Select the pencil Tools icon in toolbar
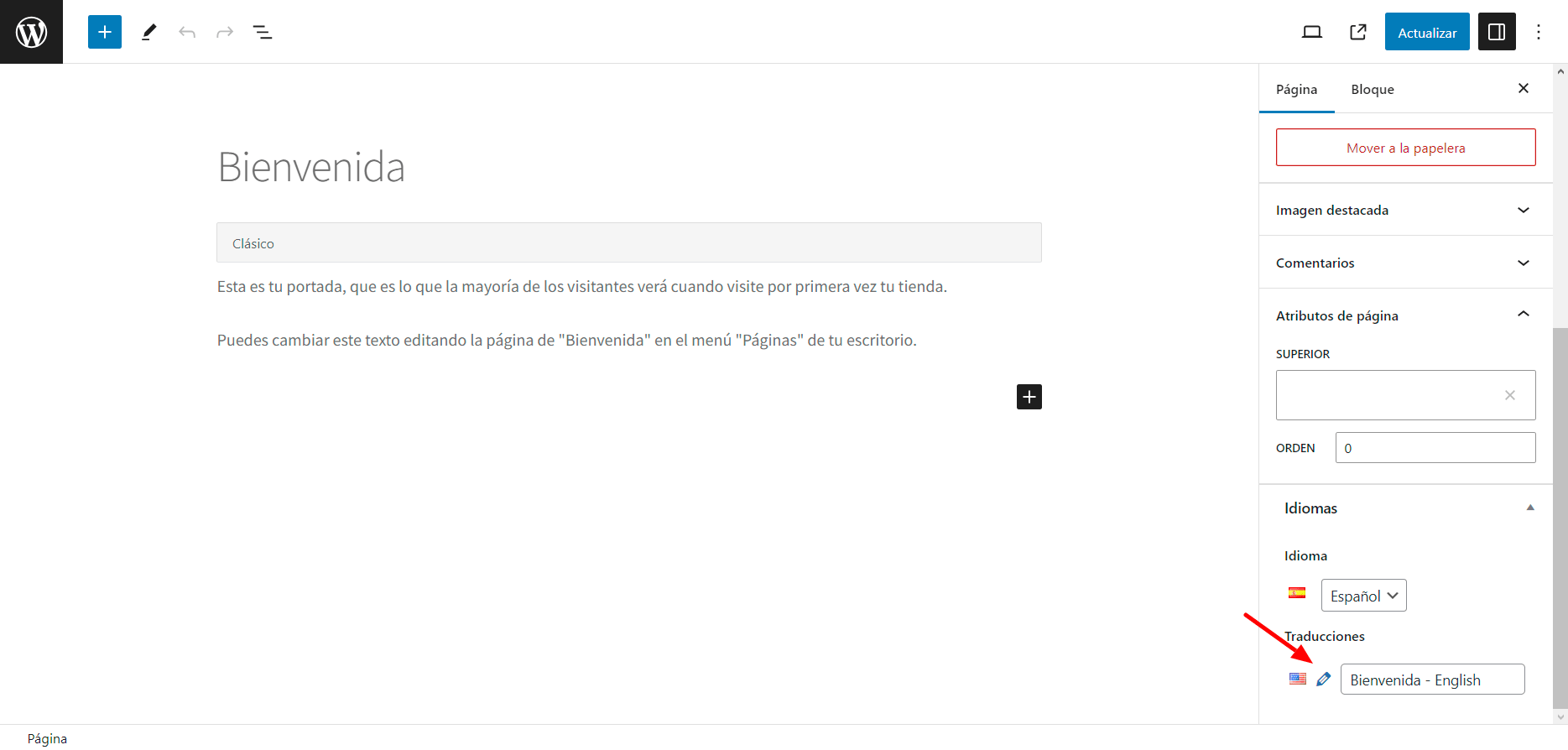This screenshot has height=750, width=1568. [x=148, y=32]
